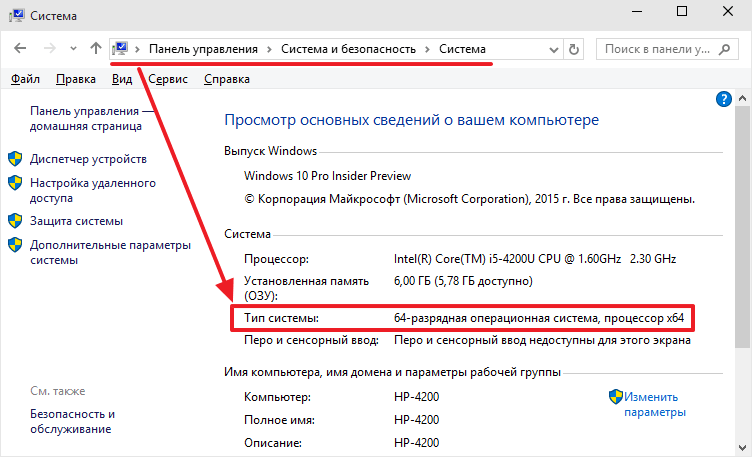Open the Сервис menu
752x457 pixels.
168,79
